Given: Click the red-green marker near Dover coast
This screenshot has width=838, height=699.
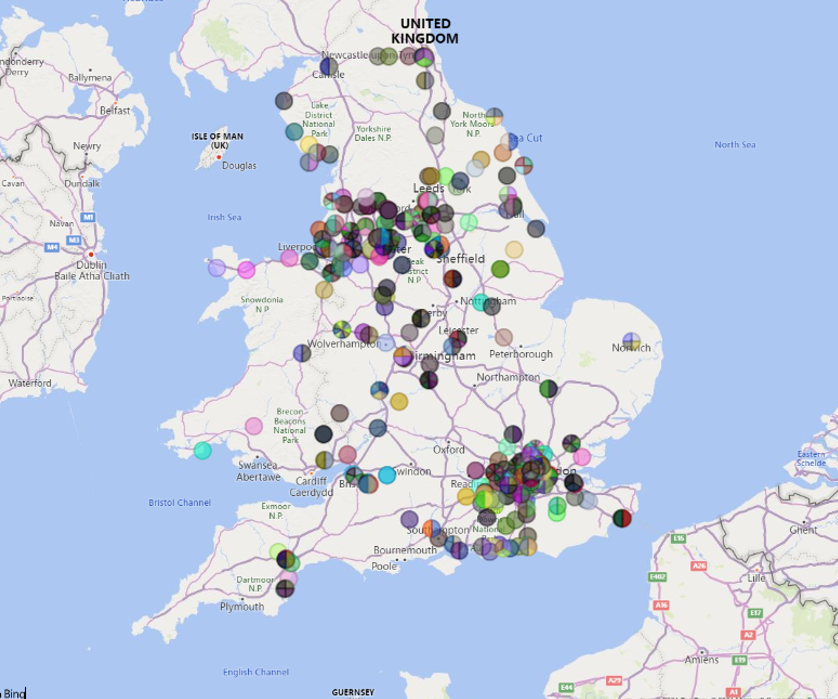Looking at the screenshot, I should pos(621,518).
